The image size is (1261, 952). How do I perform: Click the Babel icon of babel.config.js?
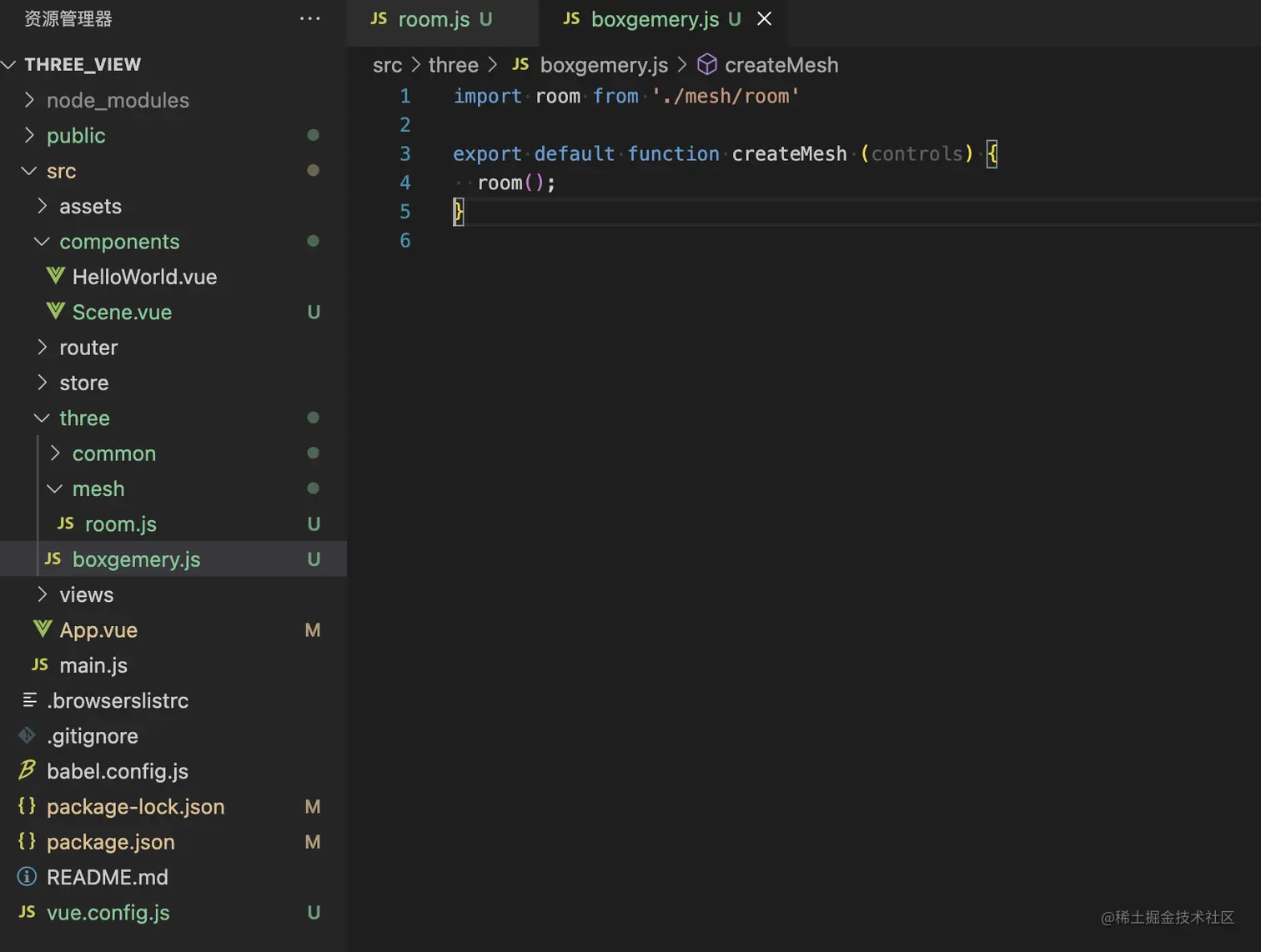[x=28, y=769]
